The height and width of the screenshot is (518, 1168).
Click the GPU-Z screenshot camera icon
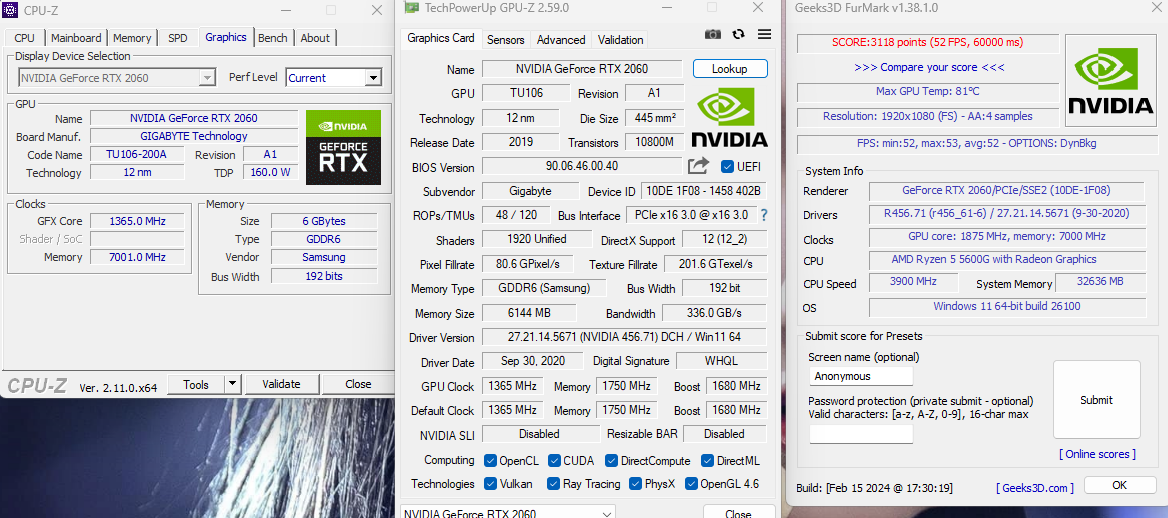(x=712, y=34)
